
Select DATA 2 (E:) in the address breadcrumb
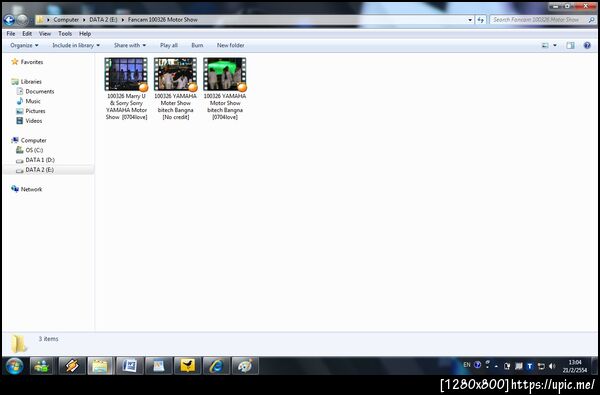click(x=103, y=20)
